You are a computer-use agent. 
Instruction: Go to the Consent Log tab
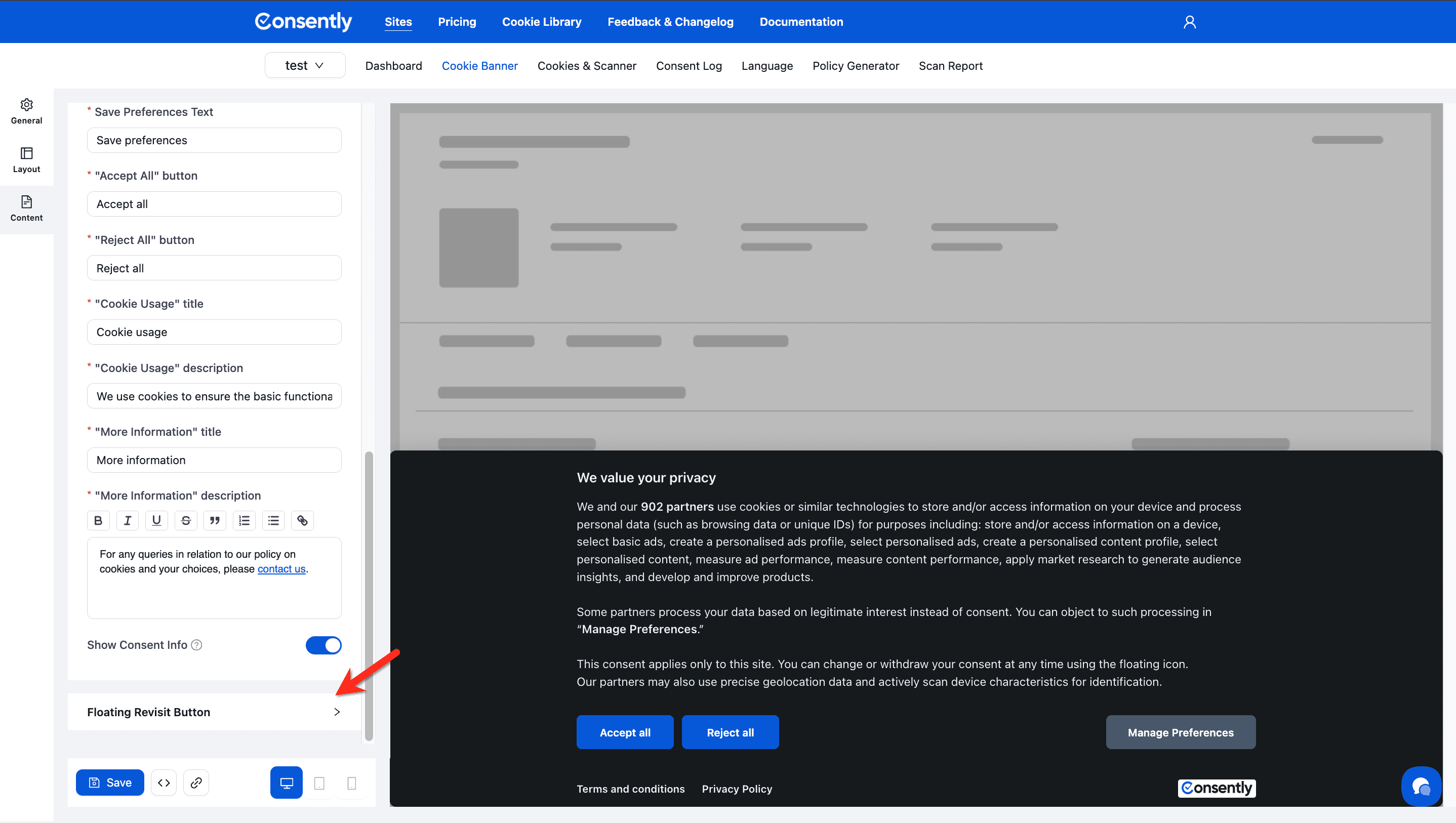pos(689,66)
